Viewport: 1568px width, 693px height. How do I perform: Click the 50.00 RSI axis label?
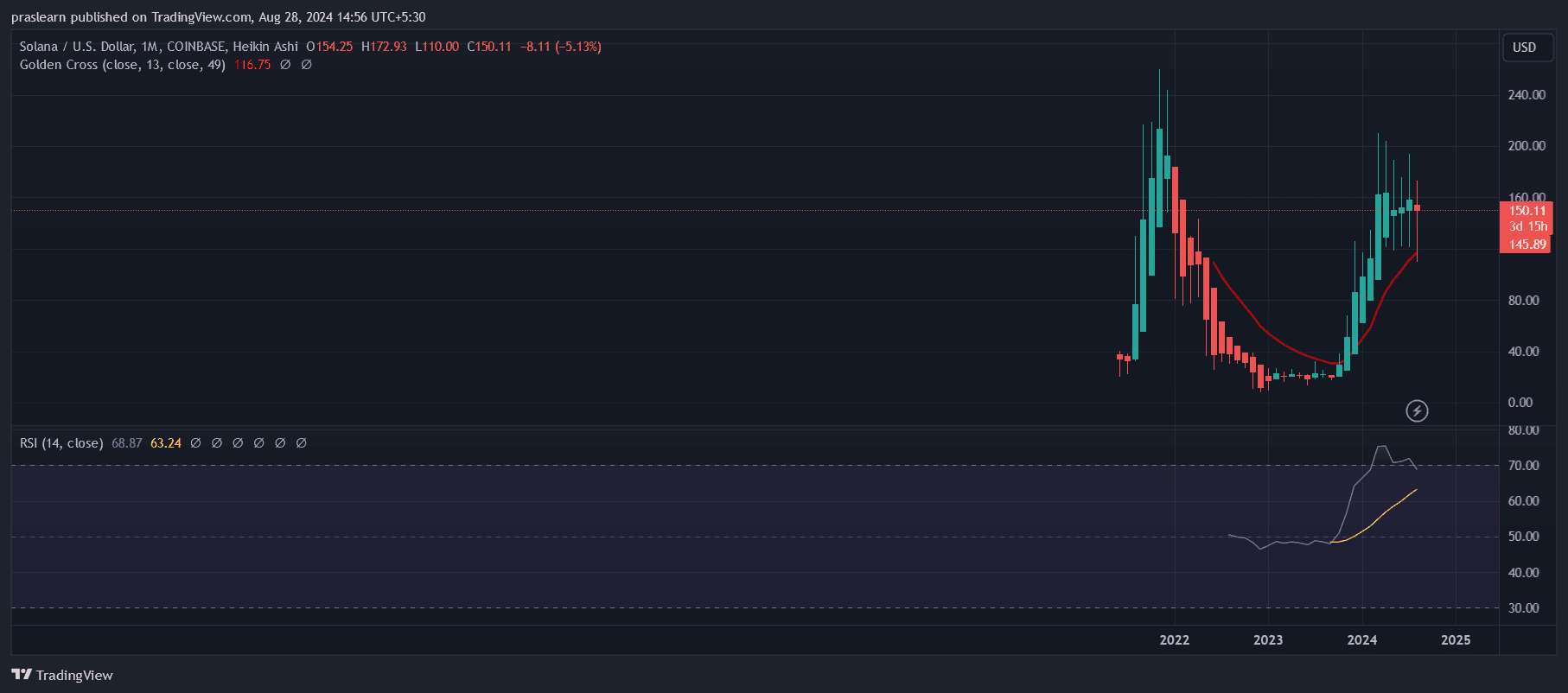[x=1523, y=537]
